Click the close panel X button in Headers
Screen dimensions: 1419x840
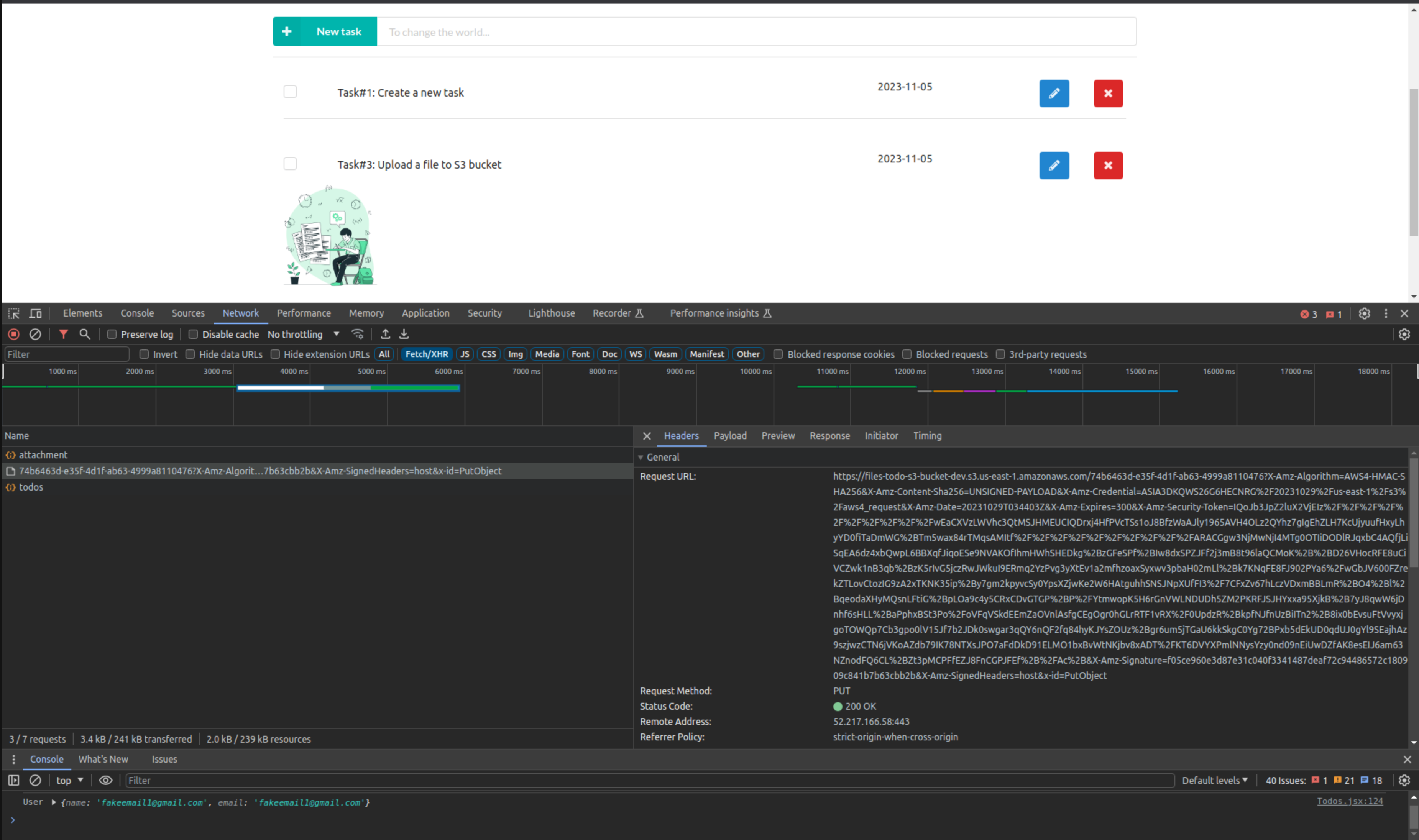(x=647, y=435)
